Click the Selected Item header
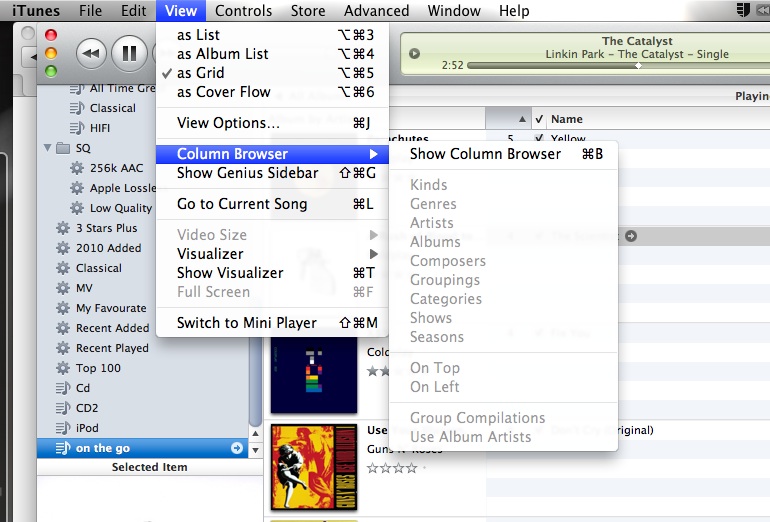Screen dimensions: 770x522 tap(150, 467)
